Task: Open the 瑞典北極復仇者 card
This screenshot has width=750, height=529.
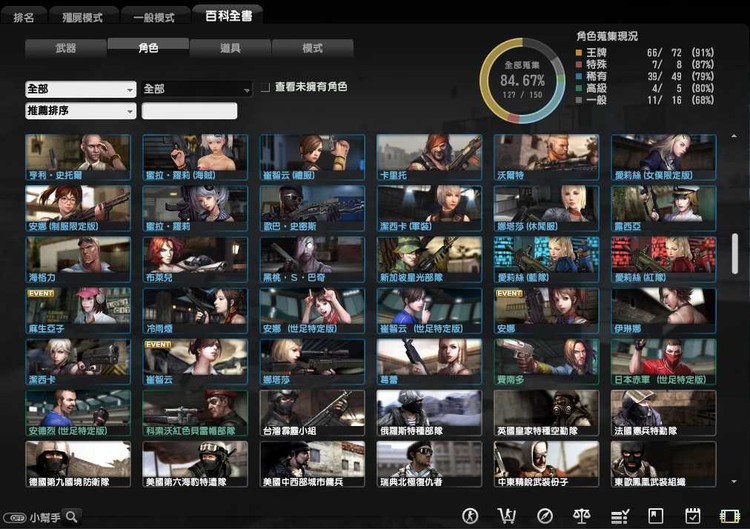Action: coord(430,464)
